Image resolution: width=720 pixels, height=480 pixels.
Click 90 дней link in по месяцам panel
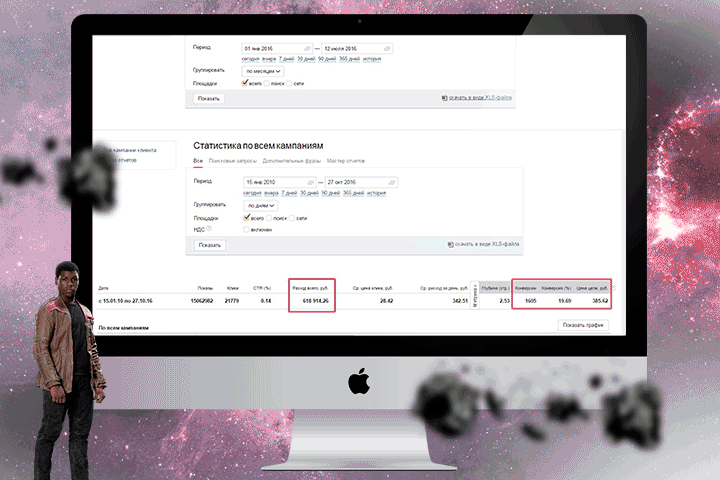327,59
